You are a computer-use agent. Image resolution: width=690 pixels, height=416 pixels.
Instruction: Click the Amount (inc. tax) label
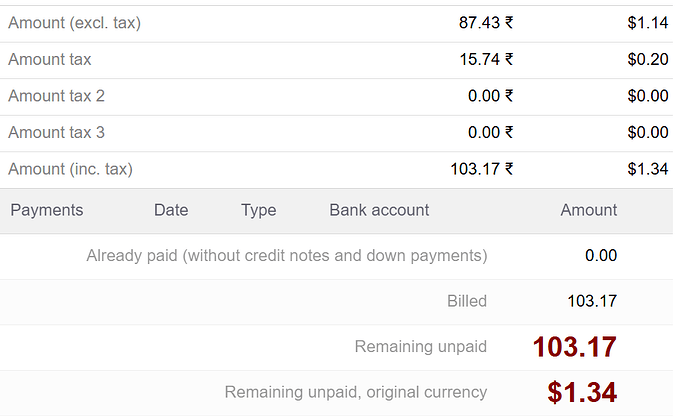tap(70, 169)
